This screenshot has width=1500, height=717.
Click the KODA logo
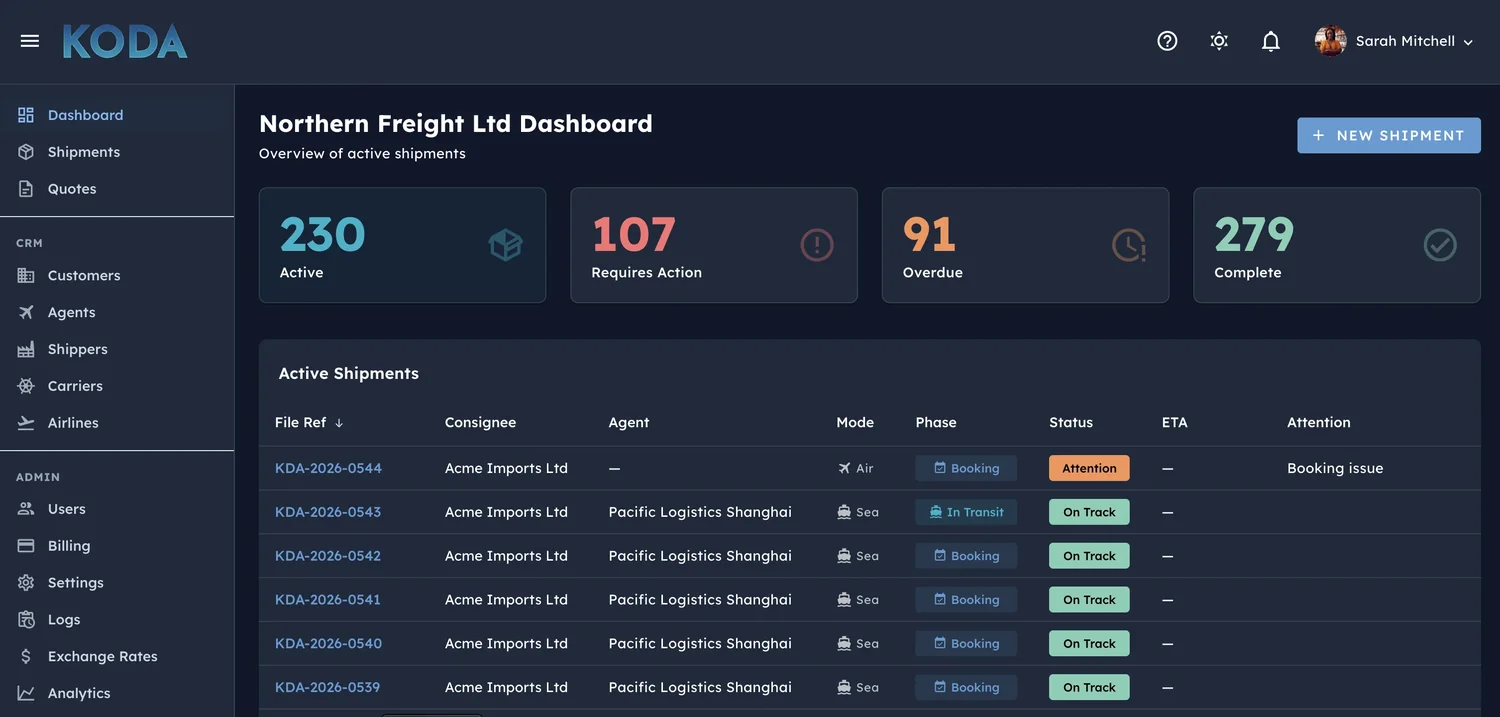(x=125, y=41)
